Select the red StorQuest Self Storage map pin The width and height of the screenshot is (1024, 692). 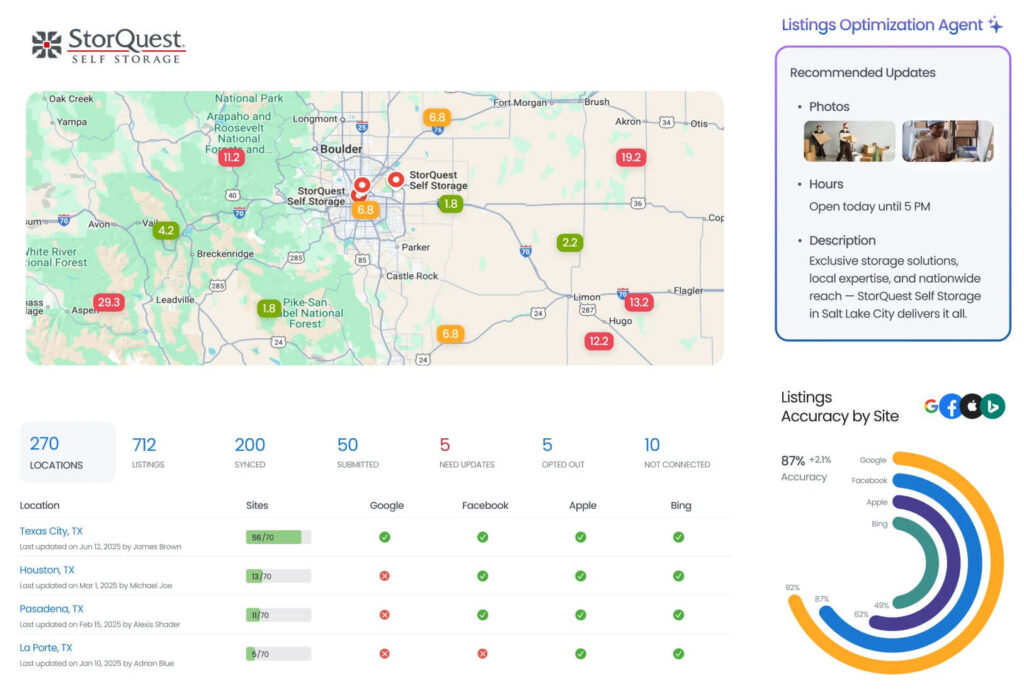395,180
